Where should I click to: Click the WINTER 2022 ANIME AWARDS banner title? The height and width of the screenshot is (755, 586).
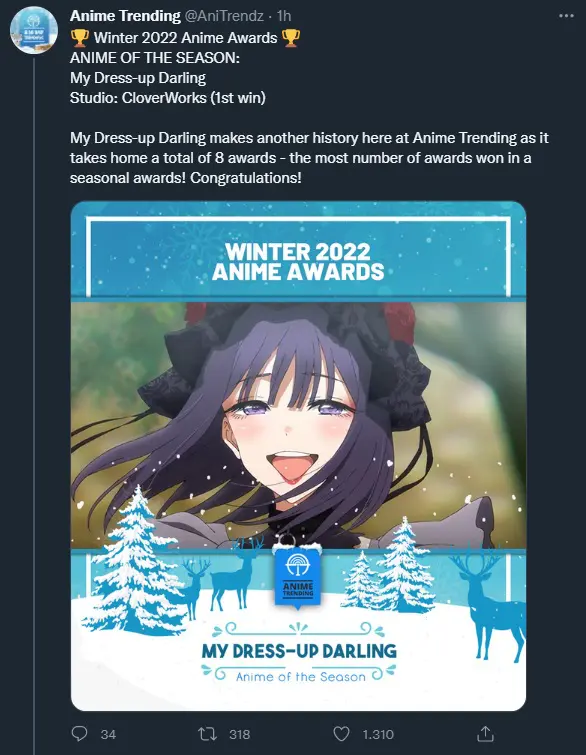298,261
